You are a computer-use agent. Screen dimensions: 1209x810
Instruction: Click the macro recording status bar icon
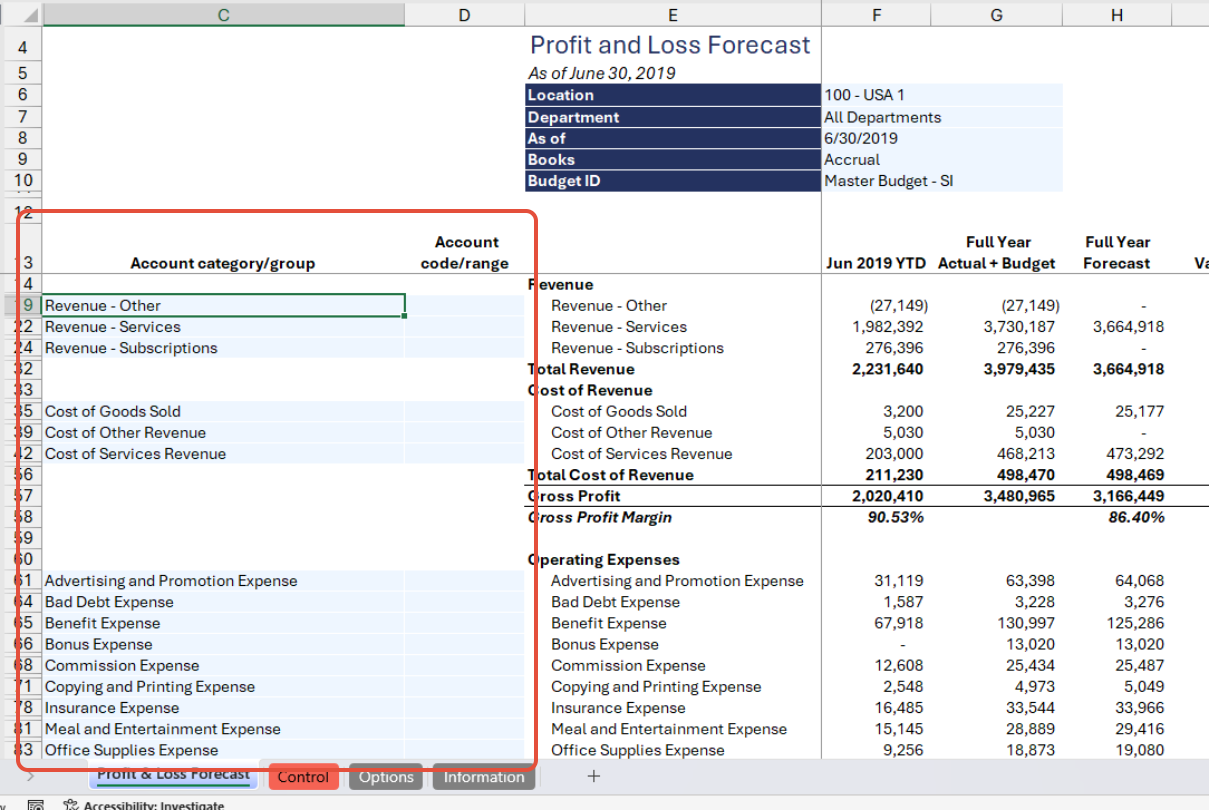(x=35, y=804)
